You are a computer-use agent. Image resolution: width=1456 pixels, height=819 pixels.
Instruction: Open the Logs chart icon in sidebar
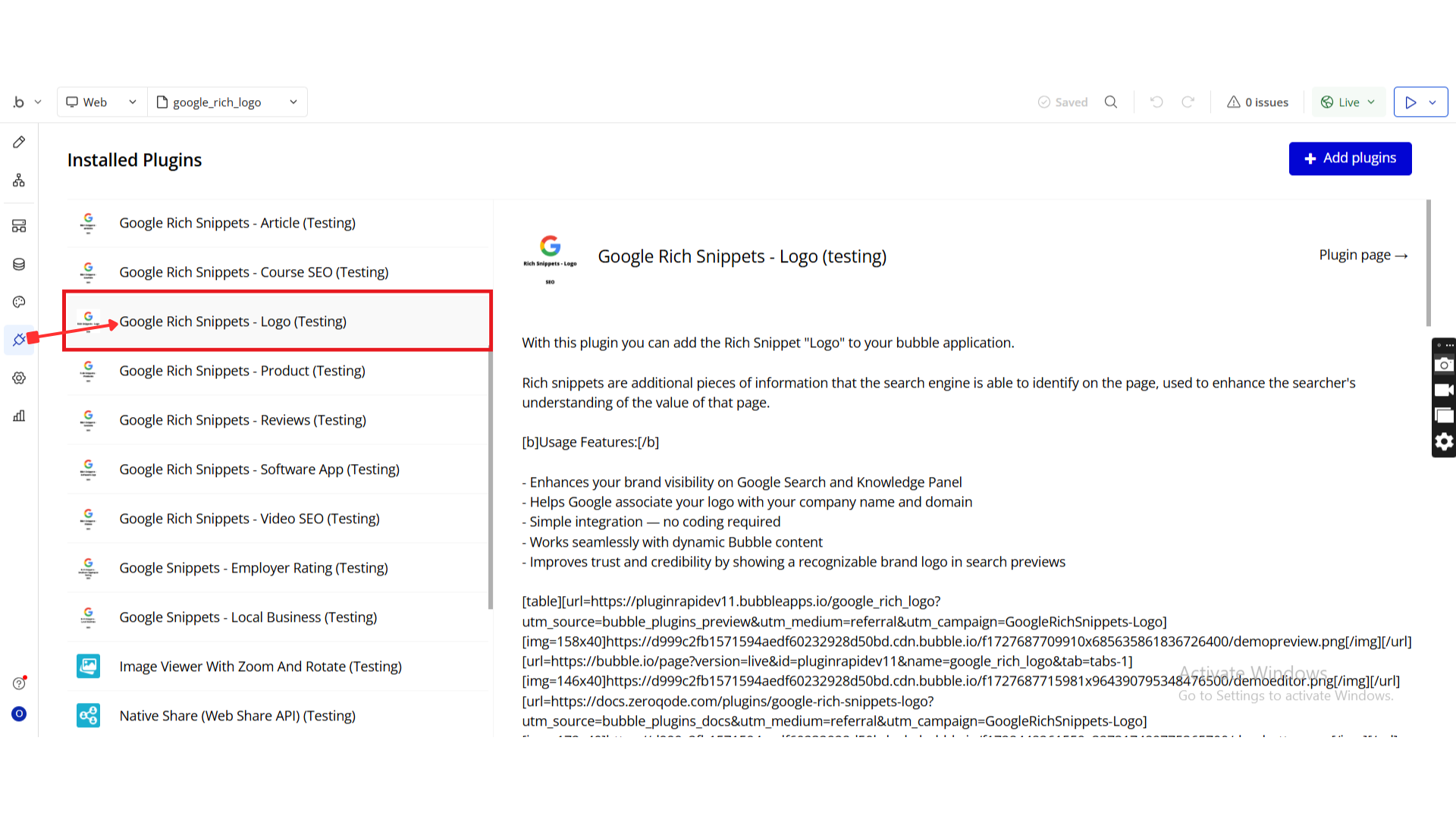click(x=19, y=416)
